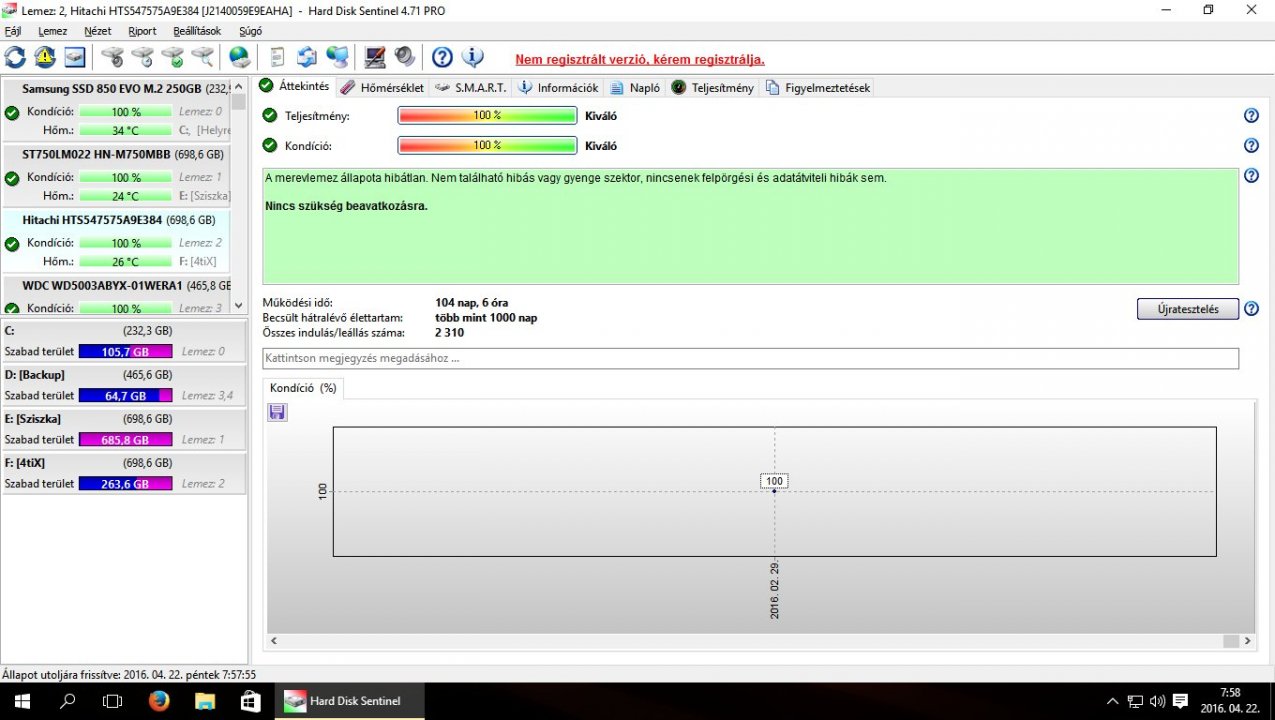The height and width of the screenshot is (720, 1275).
Task: Open Task View from the taskbar
Action: 113,701
